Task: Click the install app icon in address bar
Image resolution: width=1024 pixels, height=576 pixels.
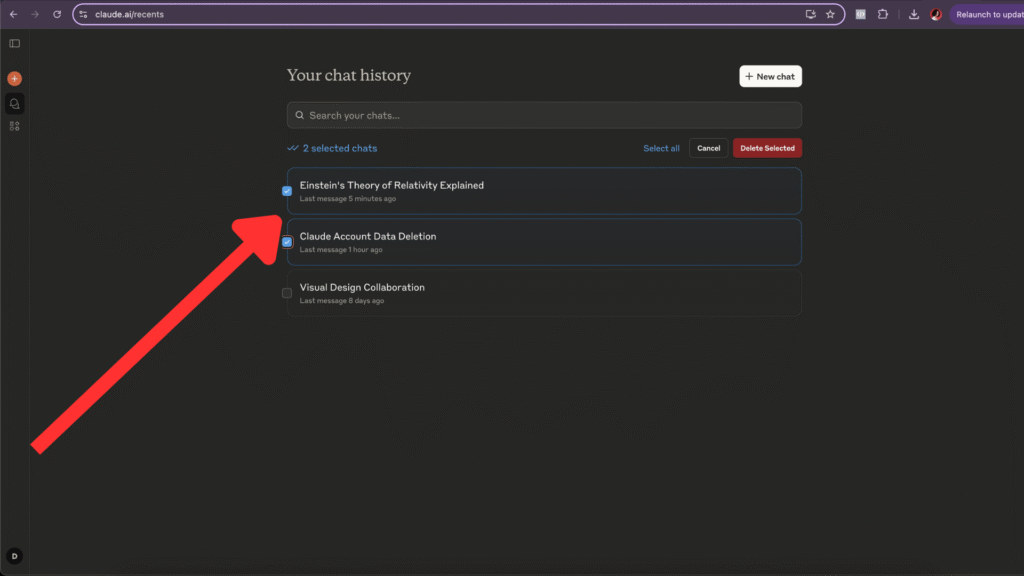Action: (x=810, y=14)
